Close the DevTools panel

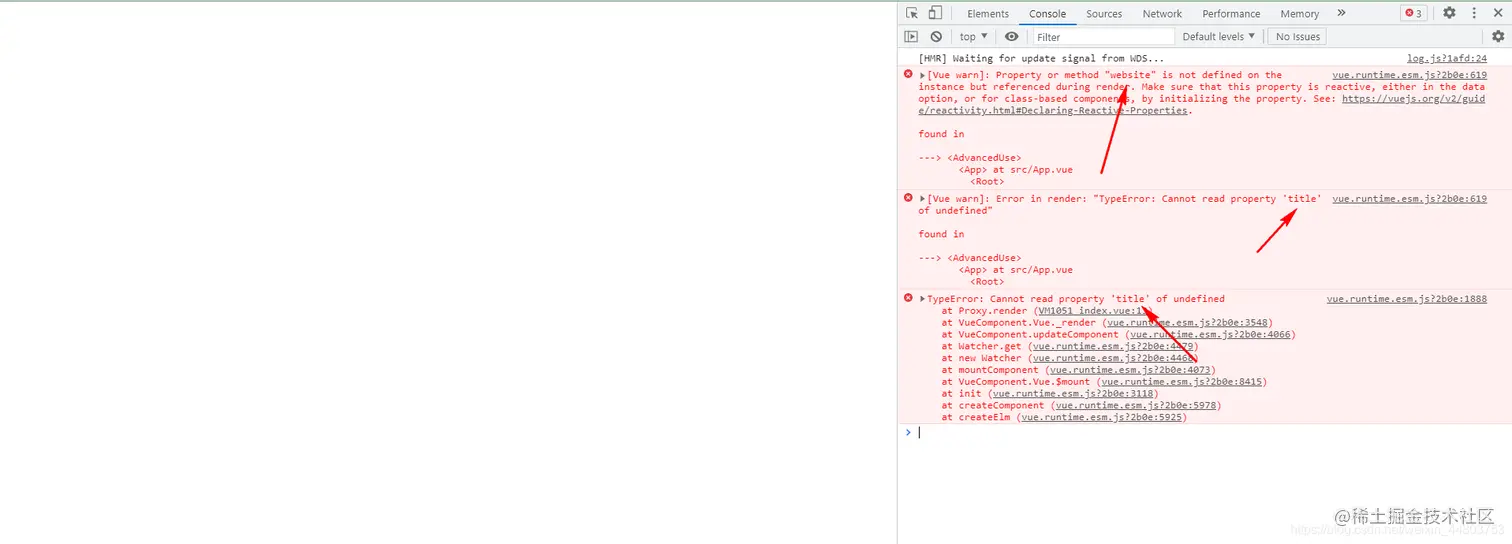point(1498,13)
